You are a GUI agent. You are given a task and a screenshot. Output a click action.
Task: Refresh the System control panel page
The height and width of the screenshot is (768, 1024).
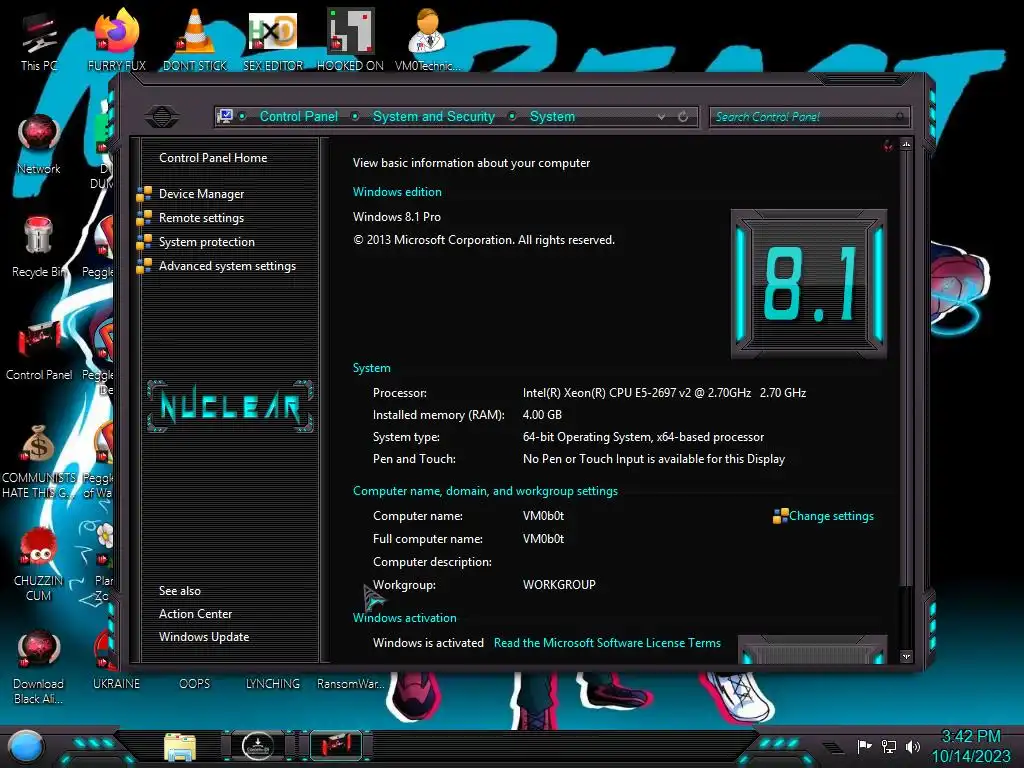click(683, 116)
